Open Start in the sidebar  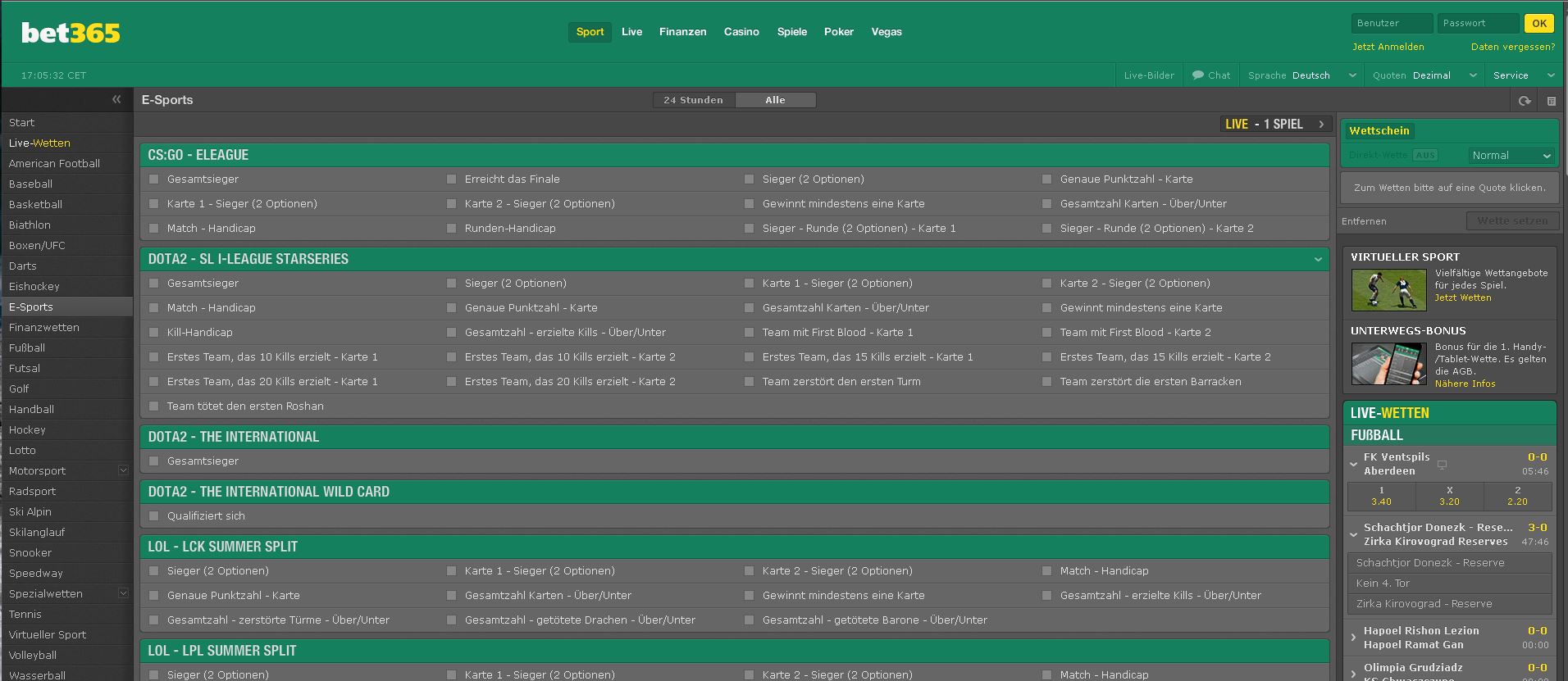tap(66, 122)
